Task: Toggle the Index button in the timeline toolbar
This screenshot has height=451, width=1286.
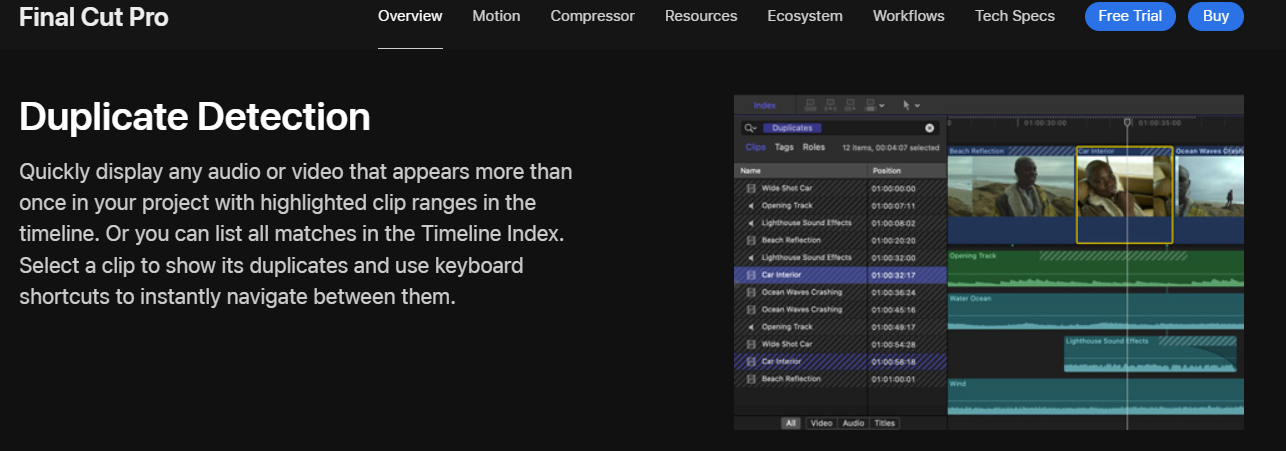Action: coord(764,105)
